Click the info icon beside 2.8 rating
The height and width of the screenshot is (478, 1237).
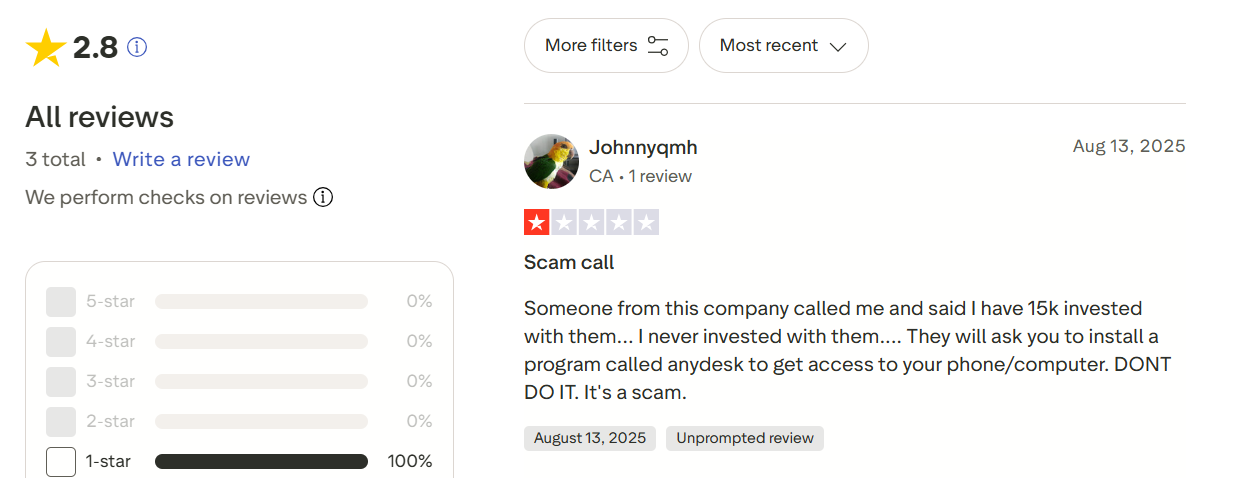tap(137, 47)
